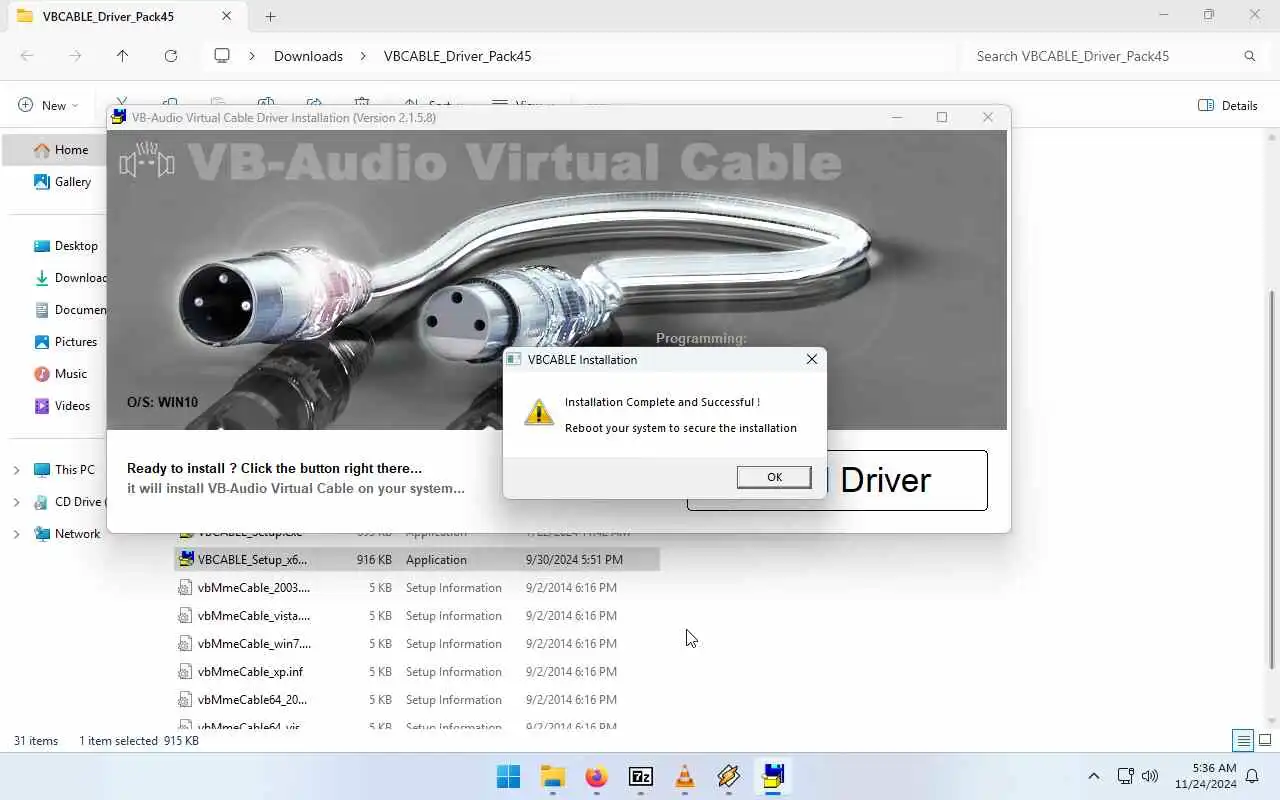Open the New dropdown in Explorer toolbar

pyautogui.click(x=48, y=105)
